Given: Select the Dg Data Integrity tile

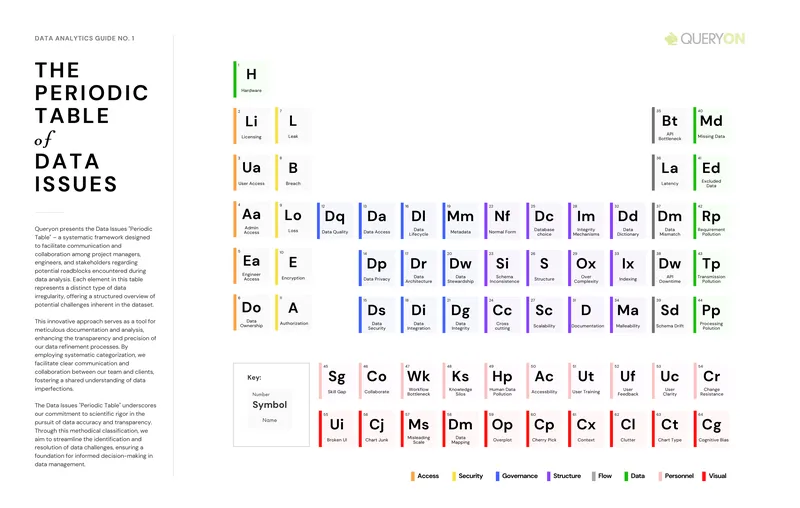Looking at the screenshot, I should point(461,315).
